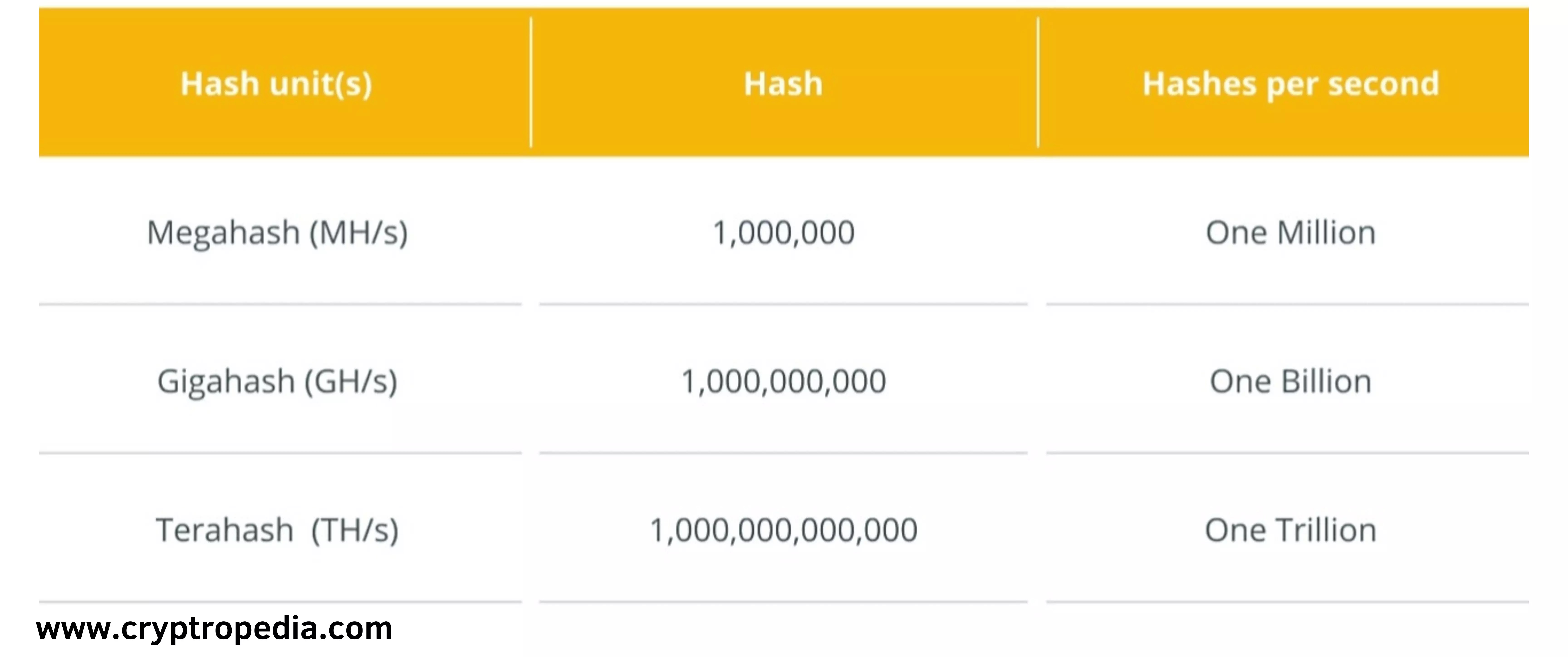The height and width of the screenshot is (657, 1568).
Task: Click the 'Hash unit(s)' column header
Action: point(276,83)
